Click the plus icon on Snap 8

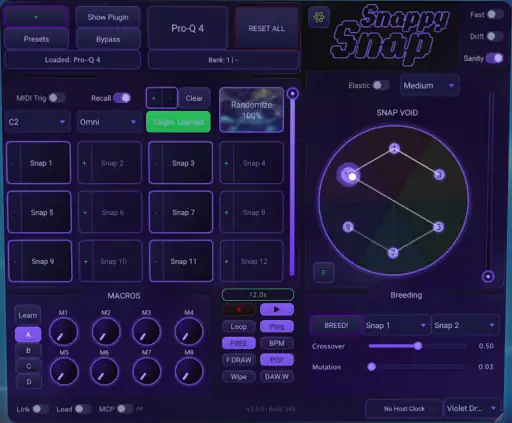[226, 212]
